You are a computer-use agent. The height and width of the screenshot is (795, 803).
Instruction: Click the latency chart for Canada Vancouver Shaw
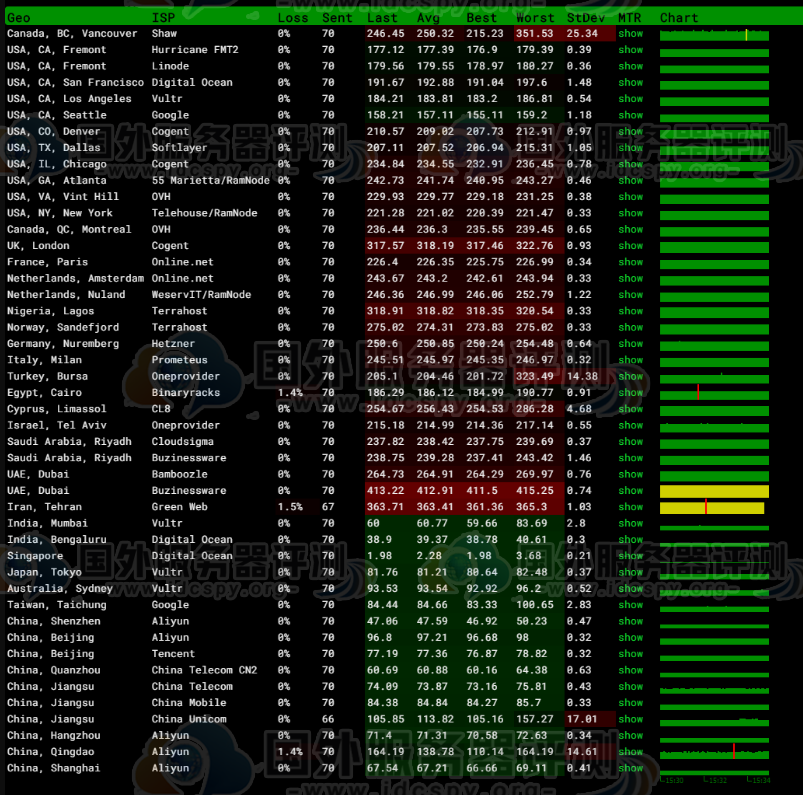pyautogui.click(x=714, y=35)
